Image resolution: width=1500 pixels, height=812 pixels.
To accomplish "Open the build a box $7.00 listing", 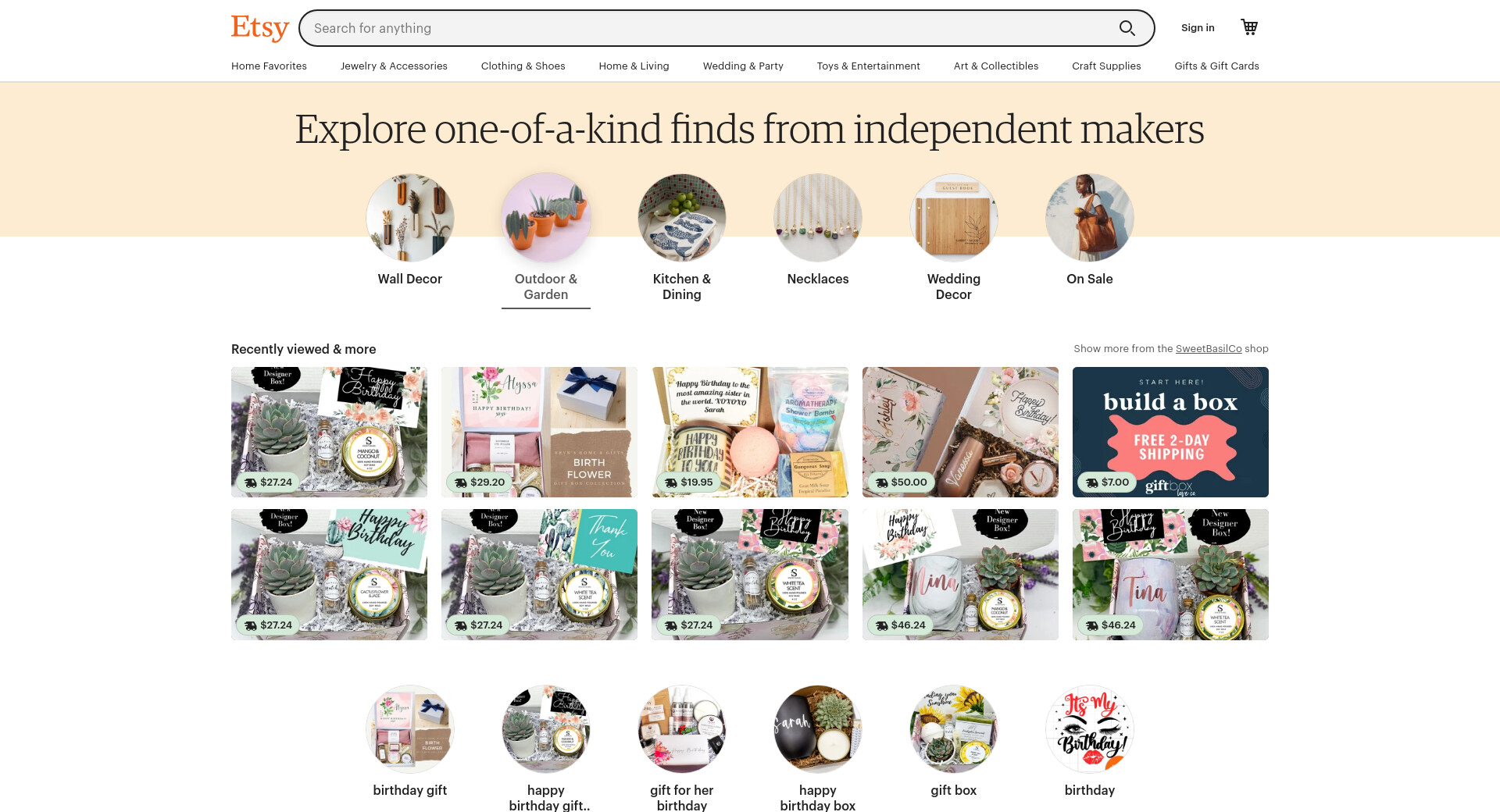I will 1170,432.
